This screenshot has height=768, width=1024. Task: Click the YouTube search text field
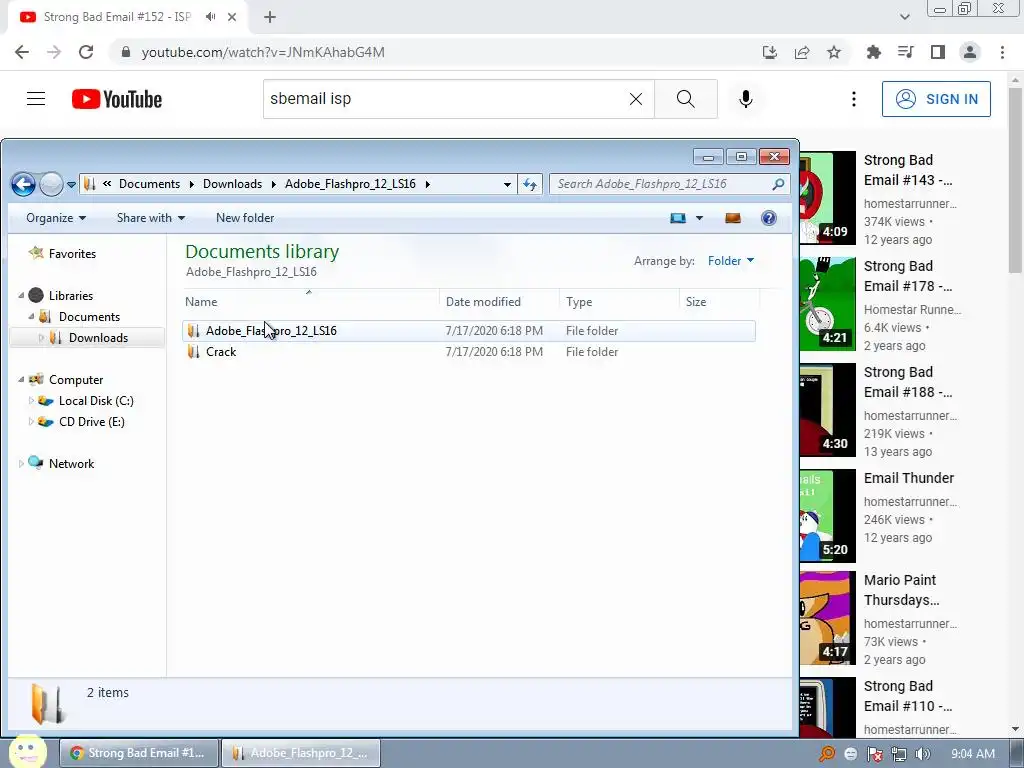pyautogui.click(x=444, y=99)
